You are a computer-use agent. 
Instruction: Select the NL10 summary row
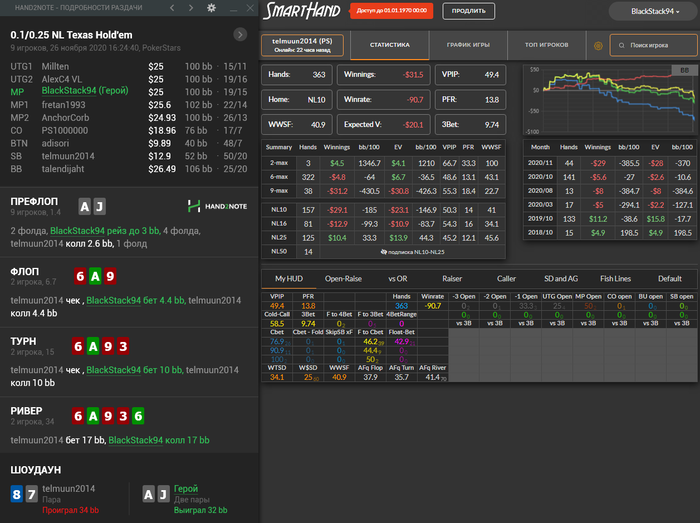tap(383, 210)
